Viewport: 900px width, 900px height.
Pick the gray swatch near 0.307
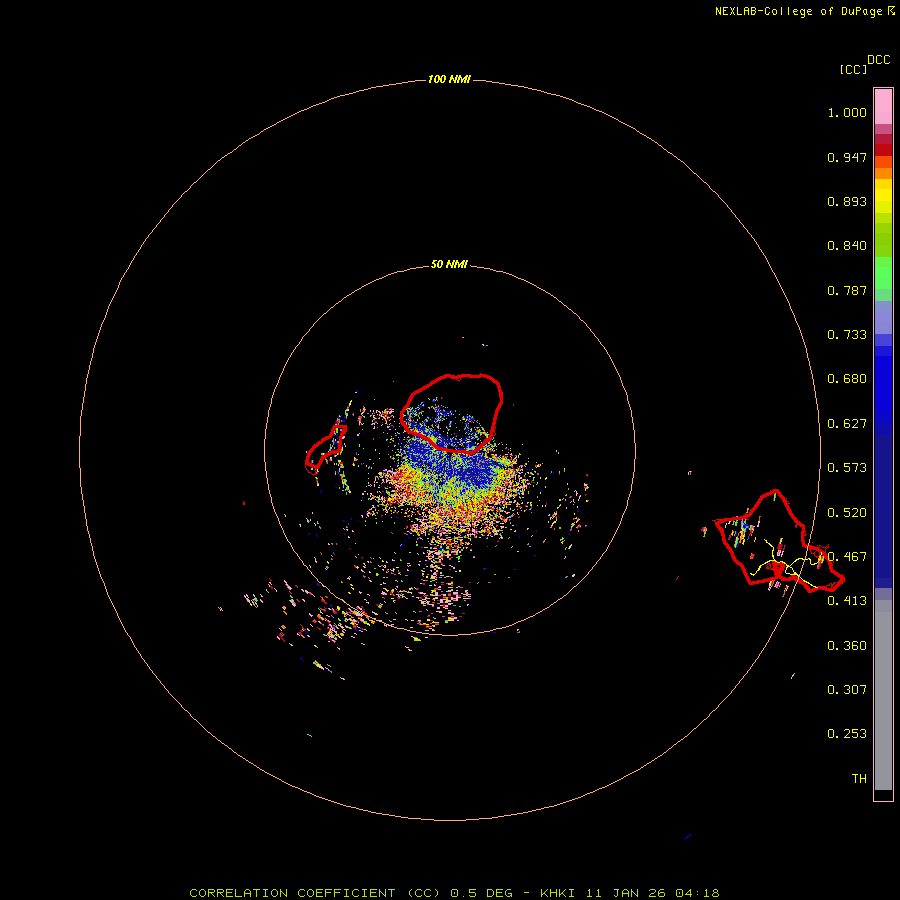883,700
